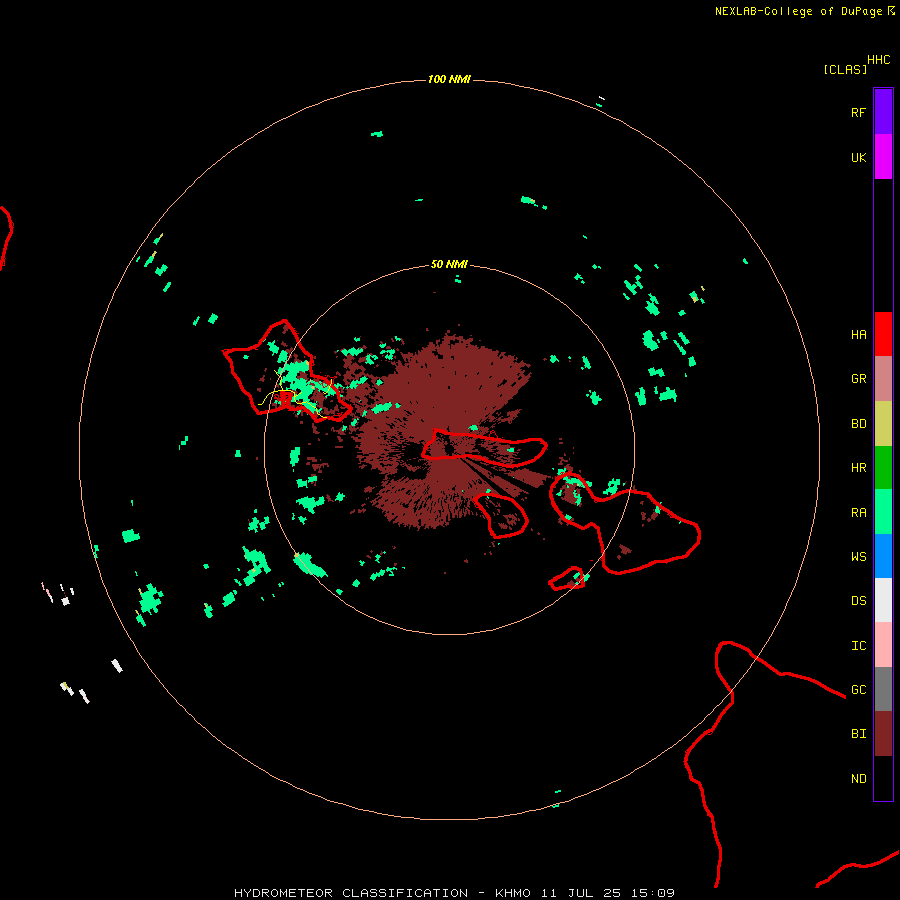Click the HA legend label
This screenshot has height=900, width=900.
point(858,335)
